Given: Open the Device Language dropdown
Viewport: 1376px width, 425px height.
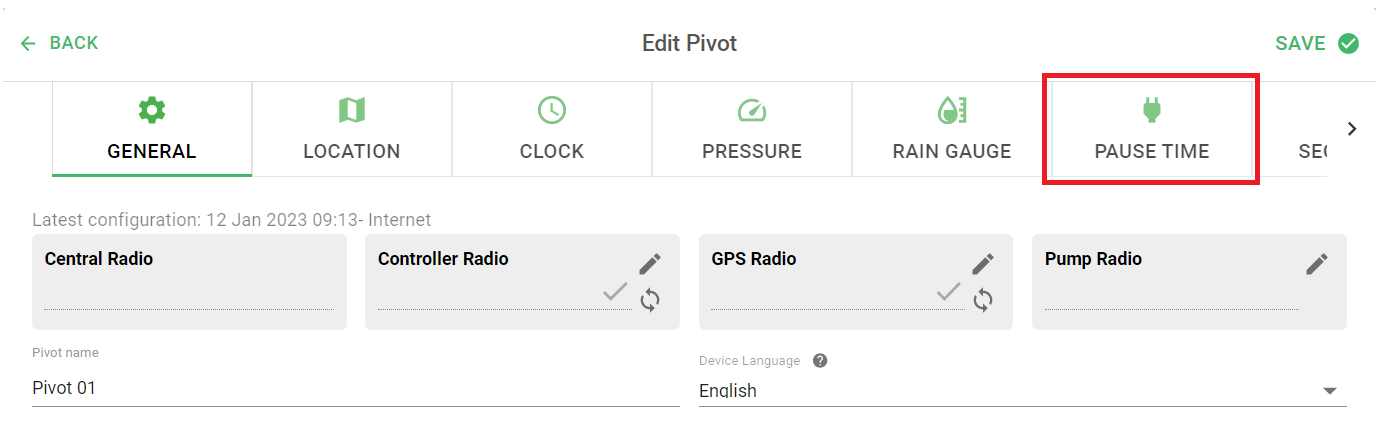Looking at the screenshot, I should coord(1022,390).
